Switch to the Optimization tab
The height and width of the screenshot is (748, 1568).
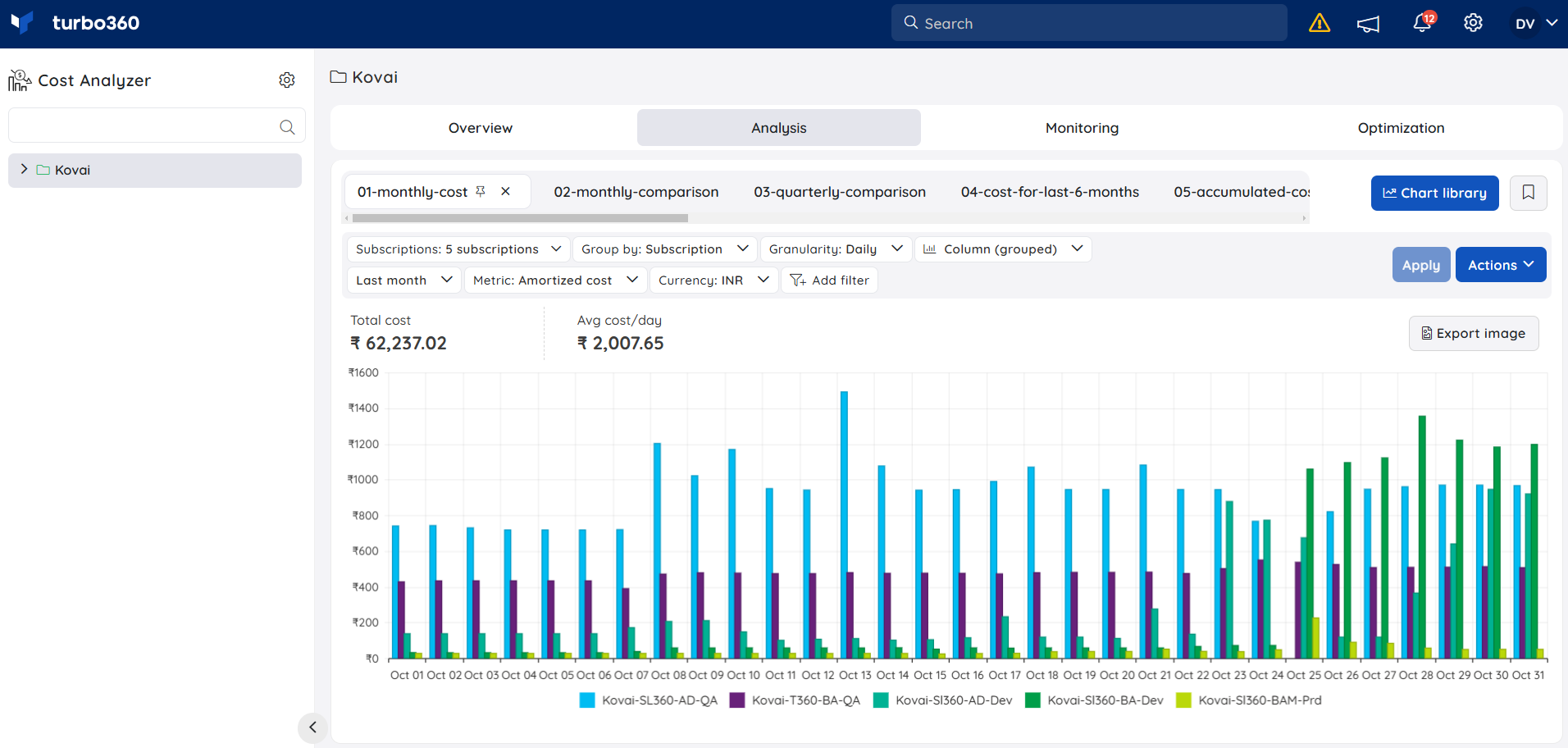coord(1401,128)
